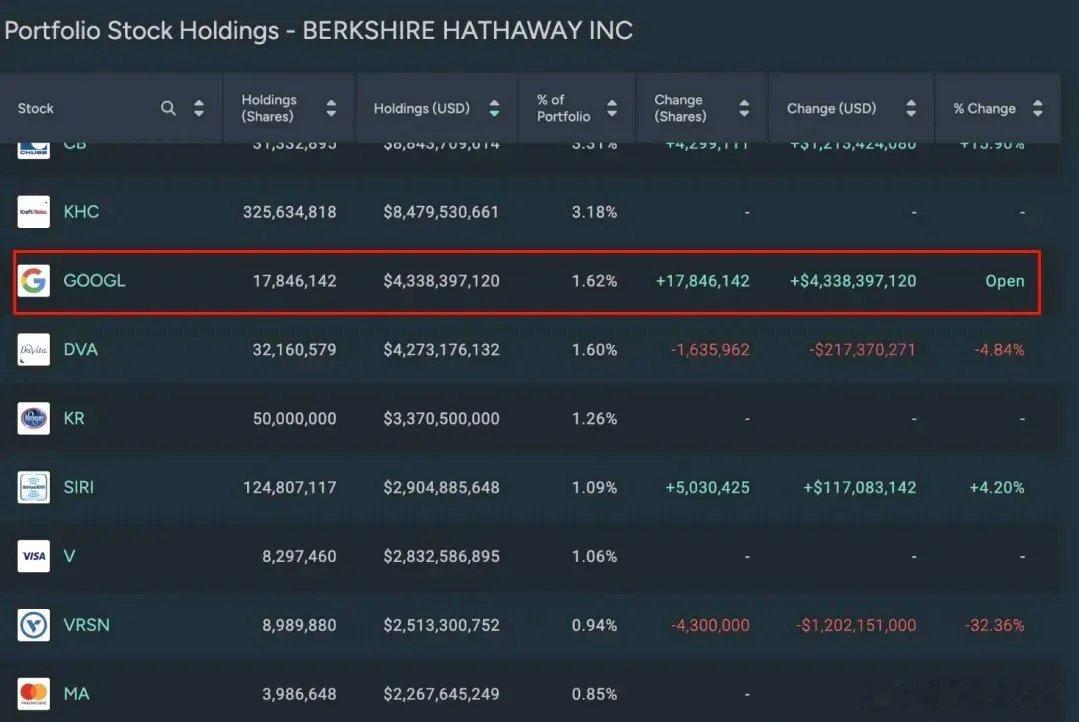Select DVA share change -1,635,962
Viewport: 1079px width, 722px height.
pyautogui.click(x=710, y=350)
